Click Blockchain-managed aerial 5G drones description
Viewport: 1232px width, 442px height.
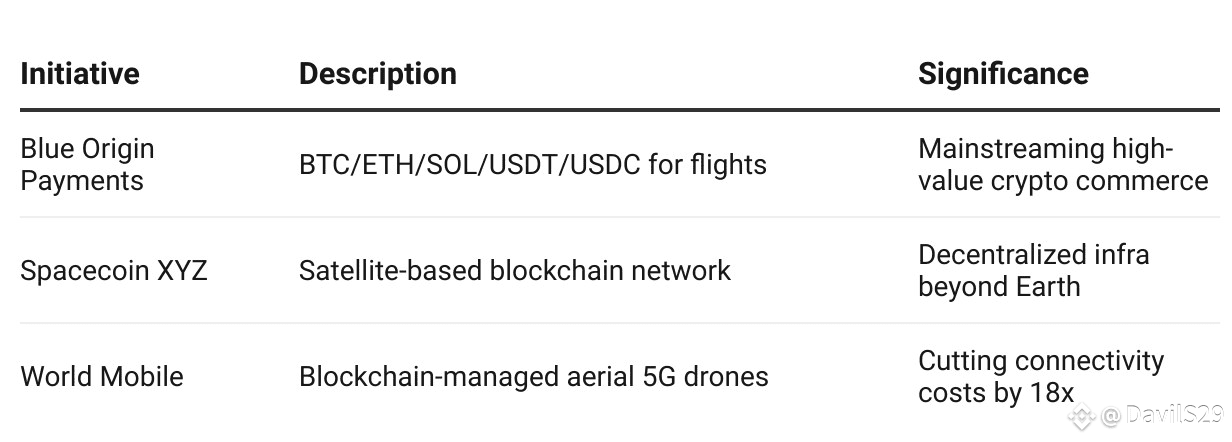tap(534, 377)
